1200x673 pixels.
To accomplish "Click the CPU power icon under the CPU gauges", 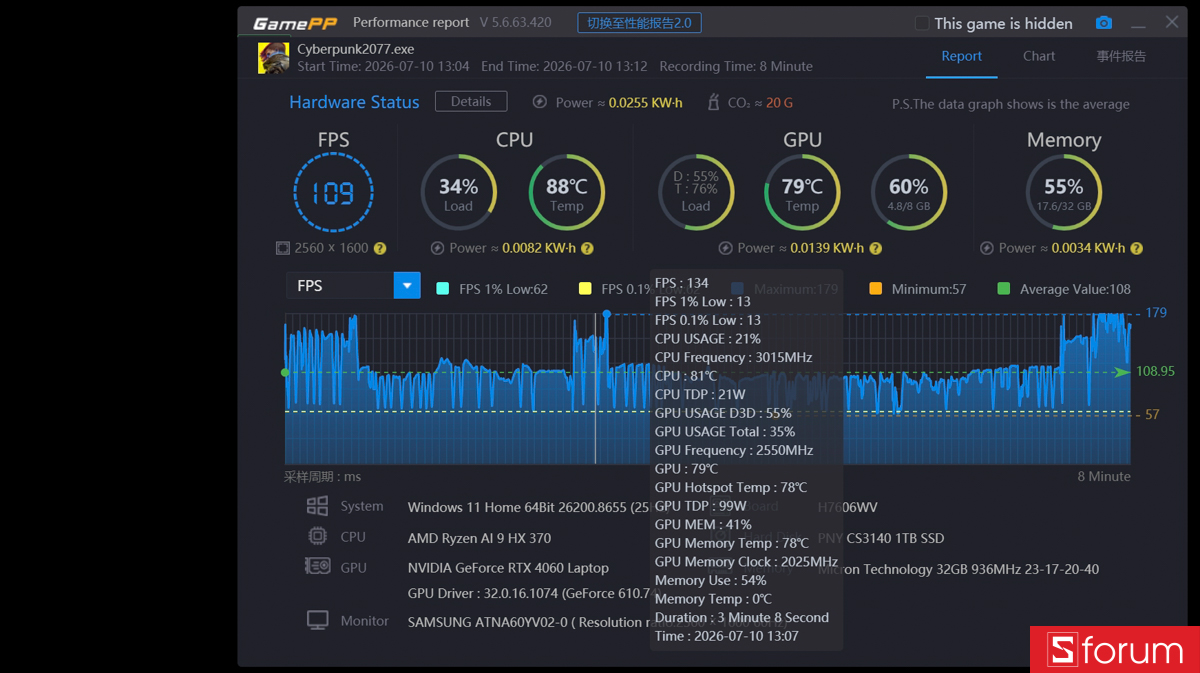I will click(437, 248).
